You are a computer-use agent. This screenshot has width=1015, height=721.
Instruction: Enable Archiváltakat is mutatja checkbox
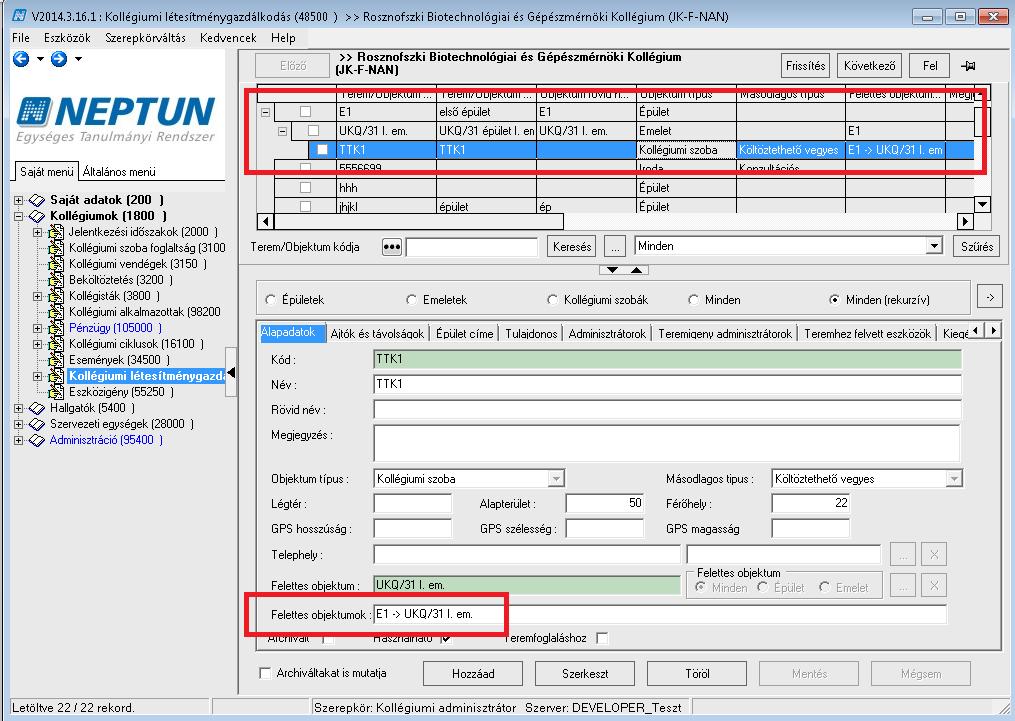pos(265,673)
